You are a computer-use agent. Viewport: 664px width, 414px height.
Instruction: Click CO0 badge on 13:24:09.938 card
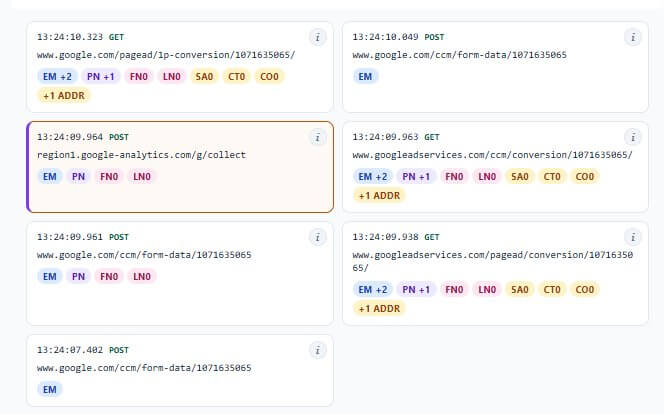coord(585,290)
